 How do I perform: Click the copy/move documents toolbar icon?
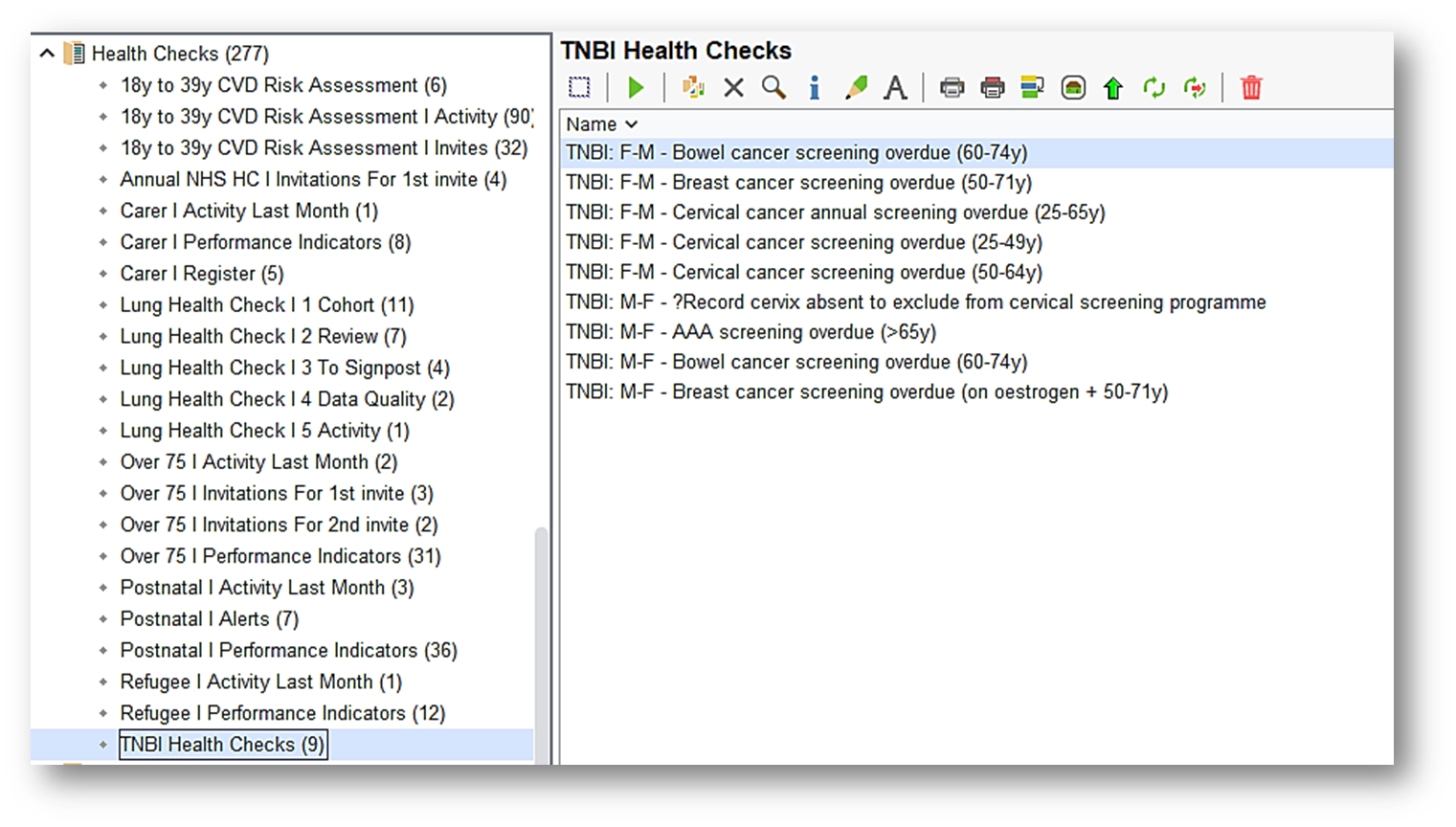[x=693, y=88]
